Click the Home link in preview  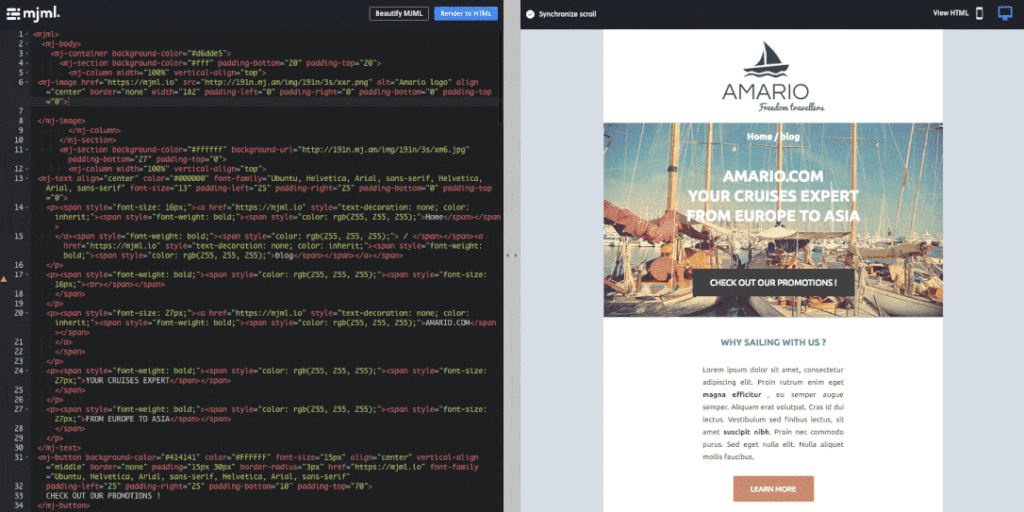point(758,135)
